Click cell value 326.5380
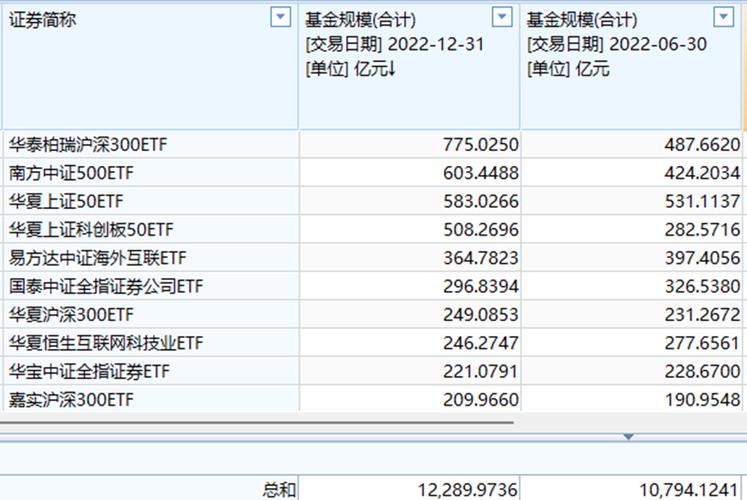Viewport: 747px width, 500px height. click(x=703, y=286)
